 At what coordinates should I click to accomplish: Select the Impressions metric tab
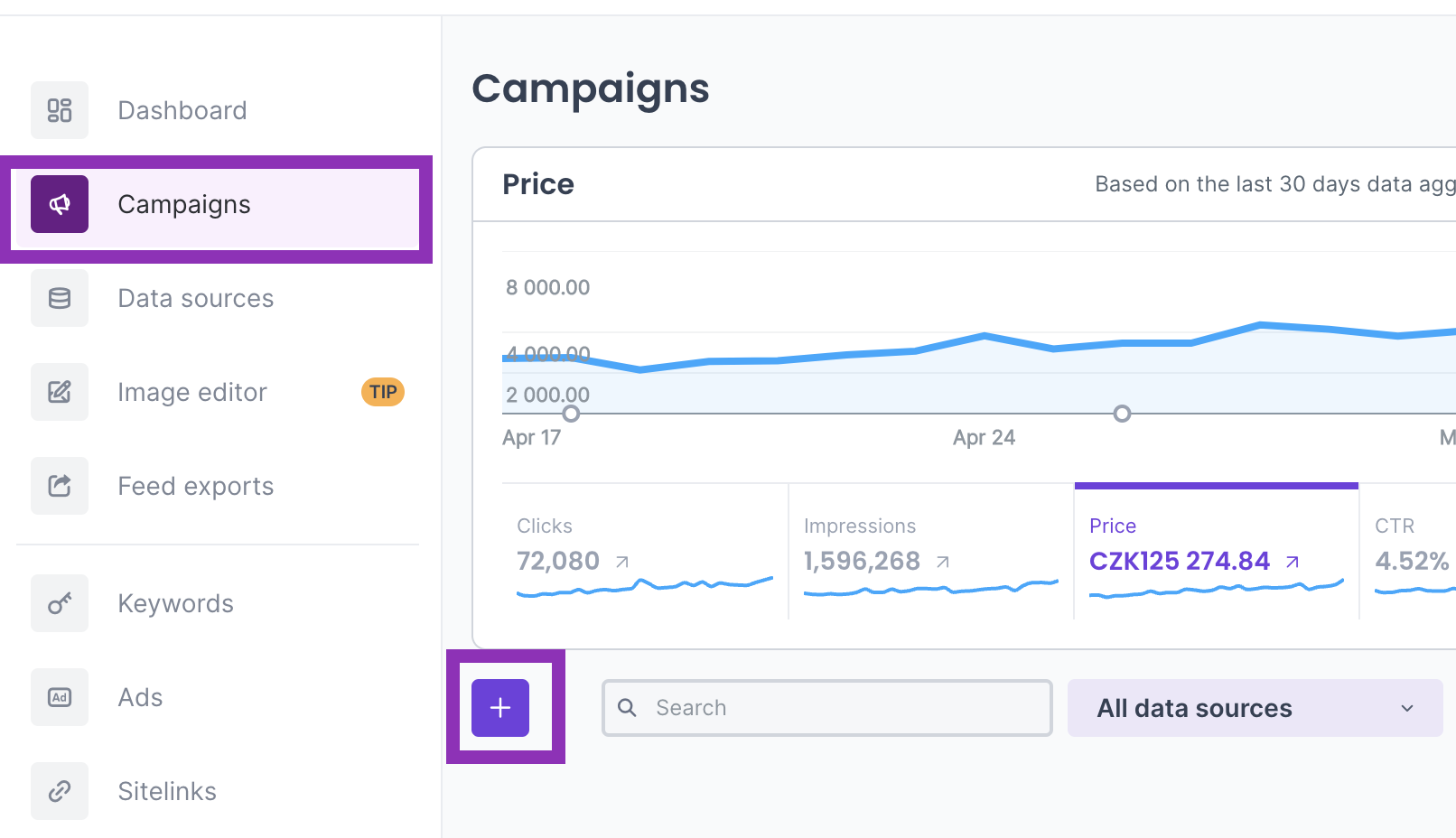(x=930, y=552)
